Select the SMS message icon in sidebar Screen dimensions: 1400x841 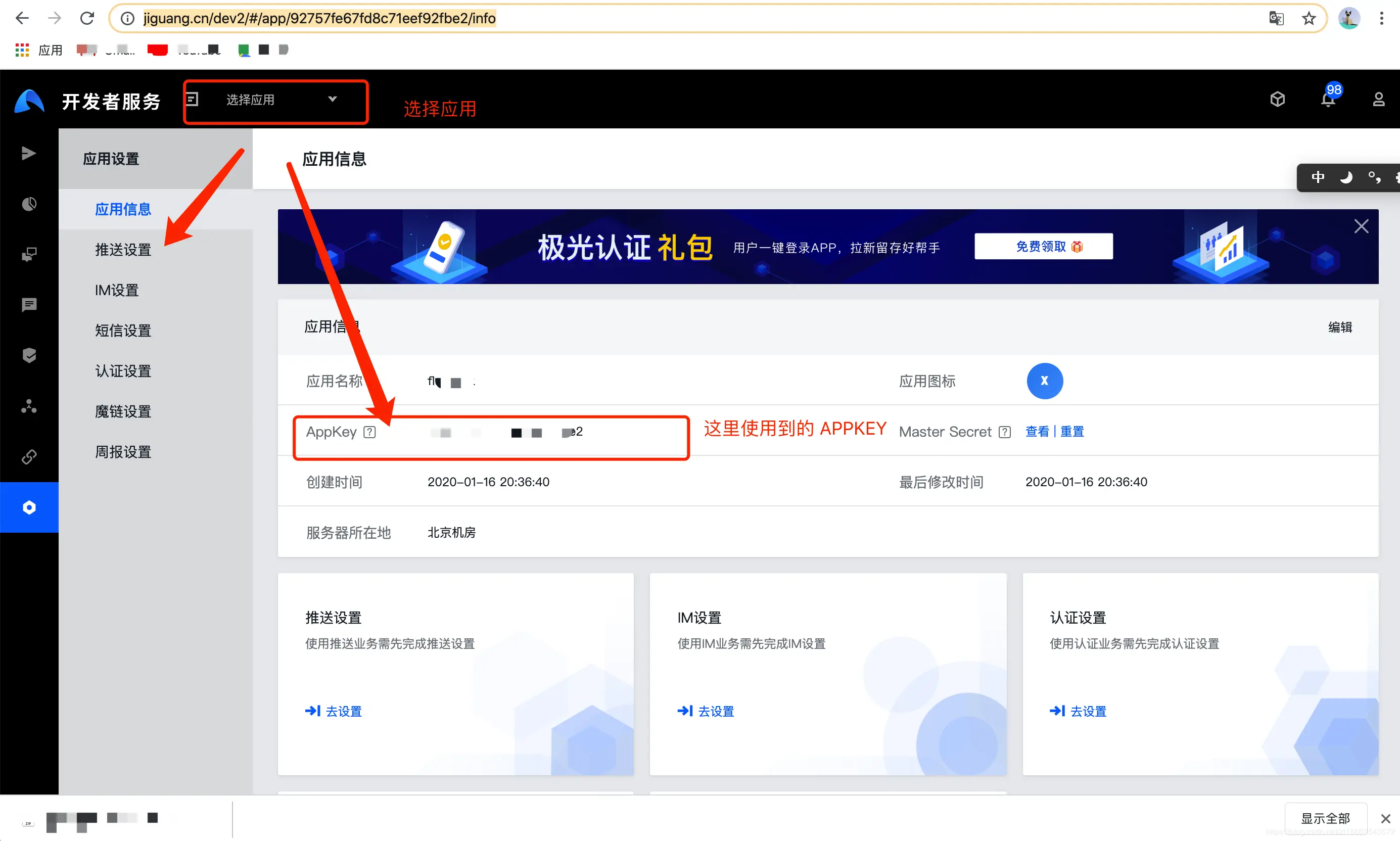pos(28,305)
